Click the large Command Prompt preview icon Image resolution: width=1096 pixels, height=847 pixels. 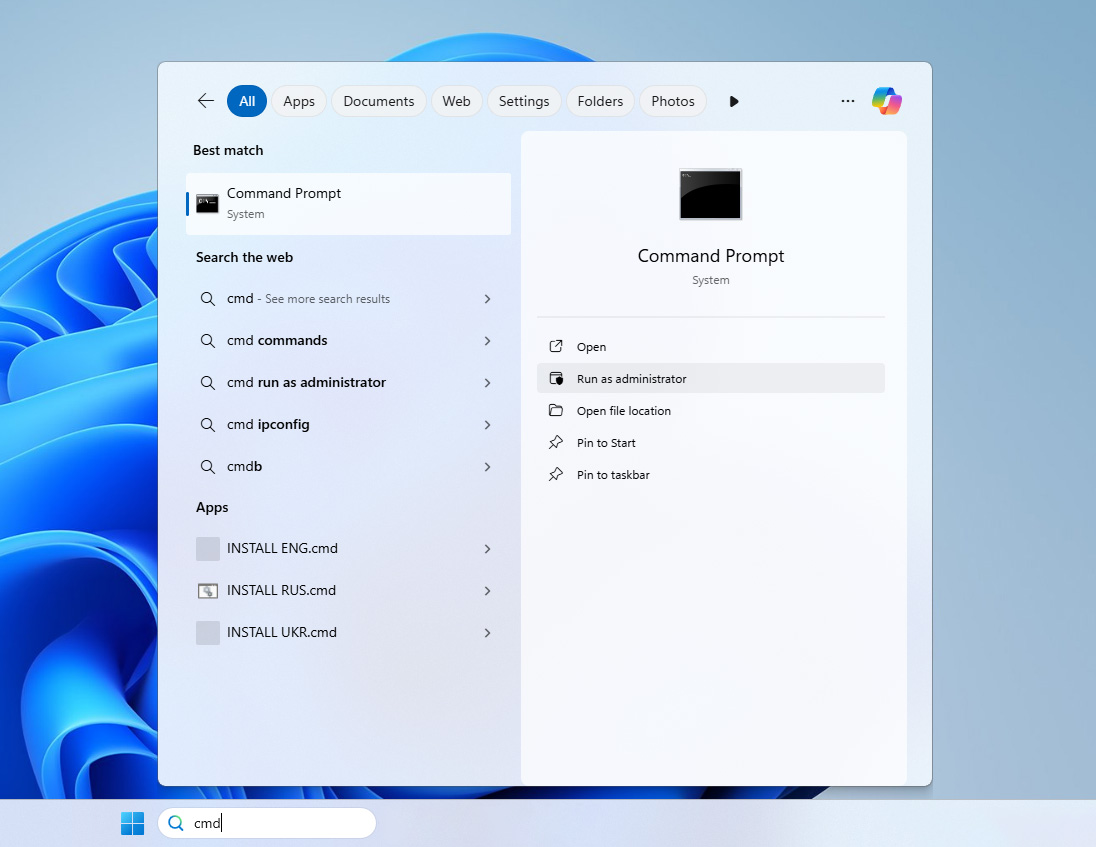click(x=710, y=194)
